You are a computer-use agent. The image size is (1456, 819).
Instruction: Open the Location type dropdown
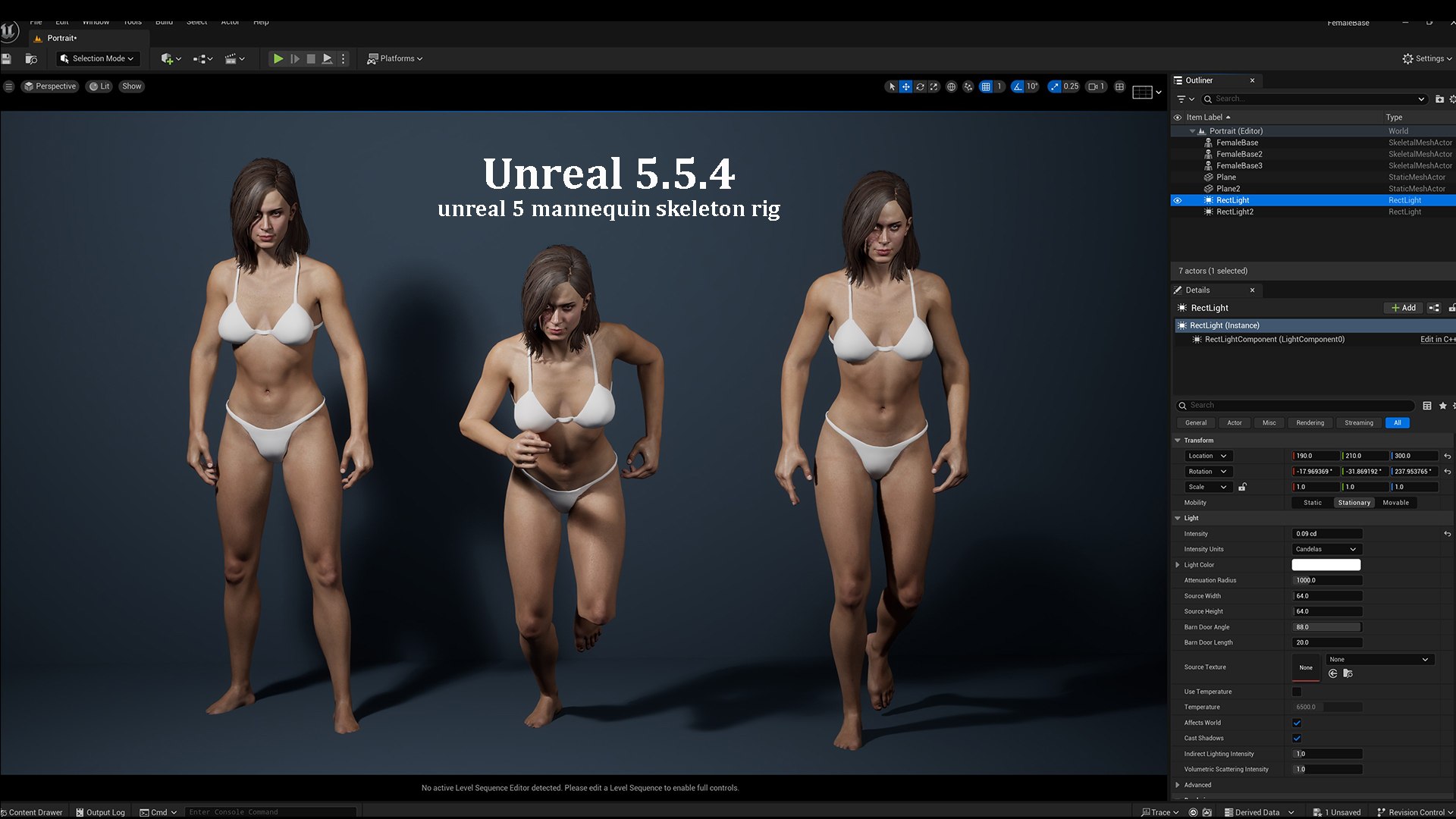click(1207, 457)
